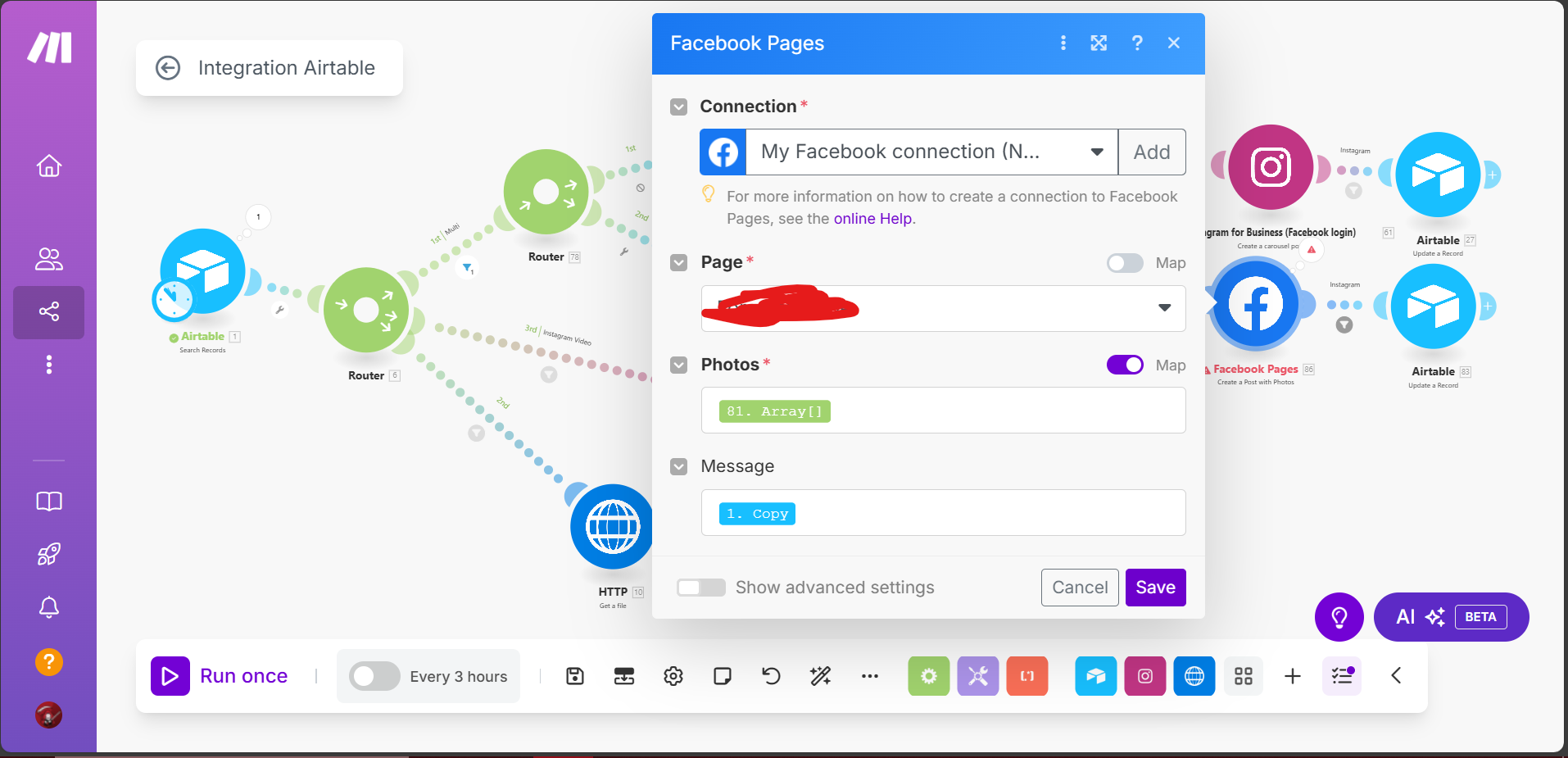Open Every 3 hours schedule settings
Image resolution: width=1568 pixels, height=758 pixels.
pyautogui.click(x=459, y=677)
